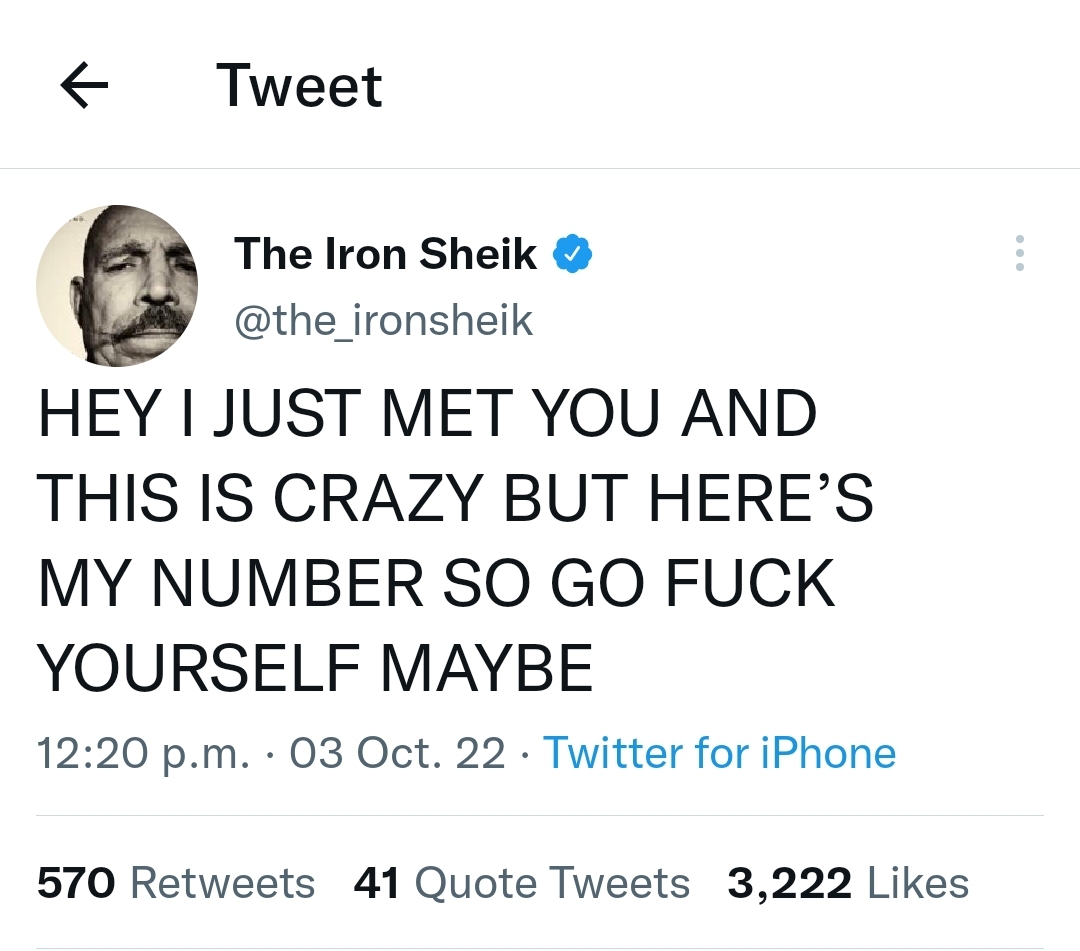The width and height of the screenshot is (1080, 951).
Task: Go back using the left arrow
Action: click(84, 87)
